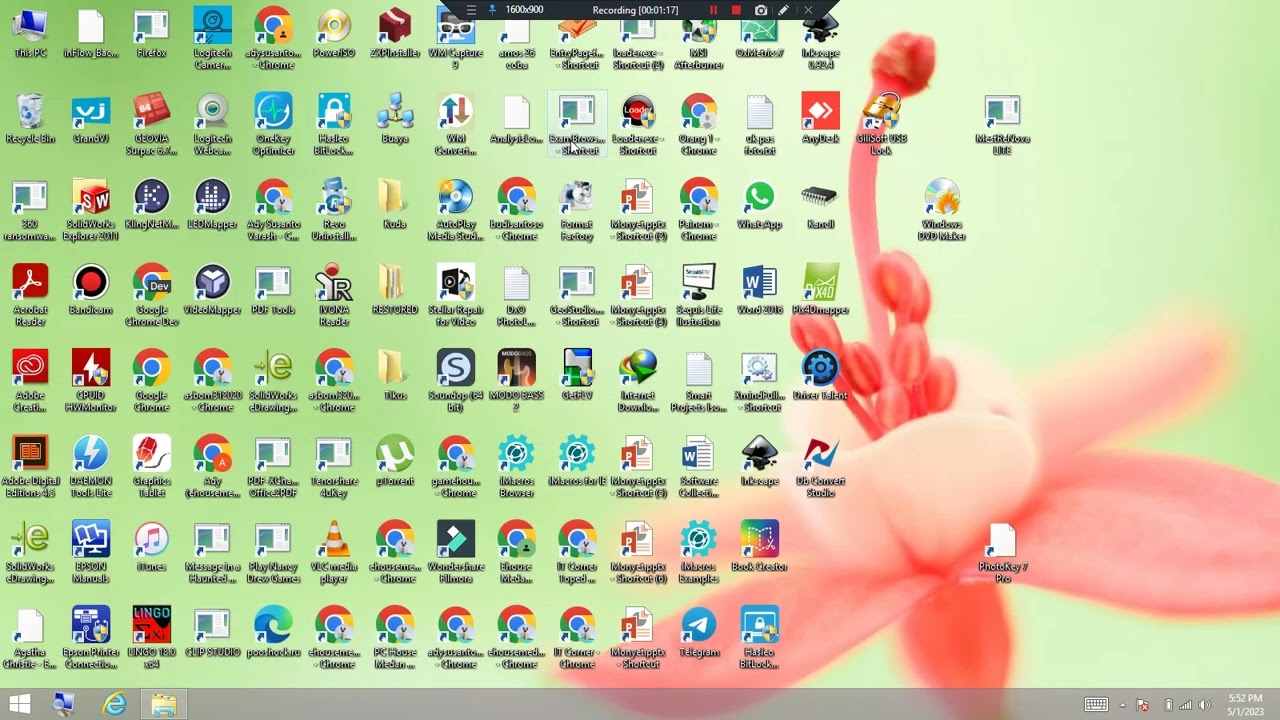Viewport: 1280px width, 720px height.
Task: Select the Driver Talent icon
Action: (820, 377)
